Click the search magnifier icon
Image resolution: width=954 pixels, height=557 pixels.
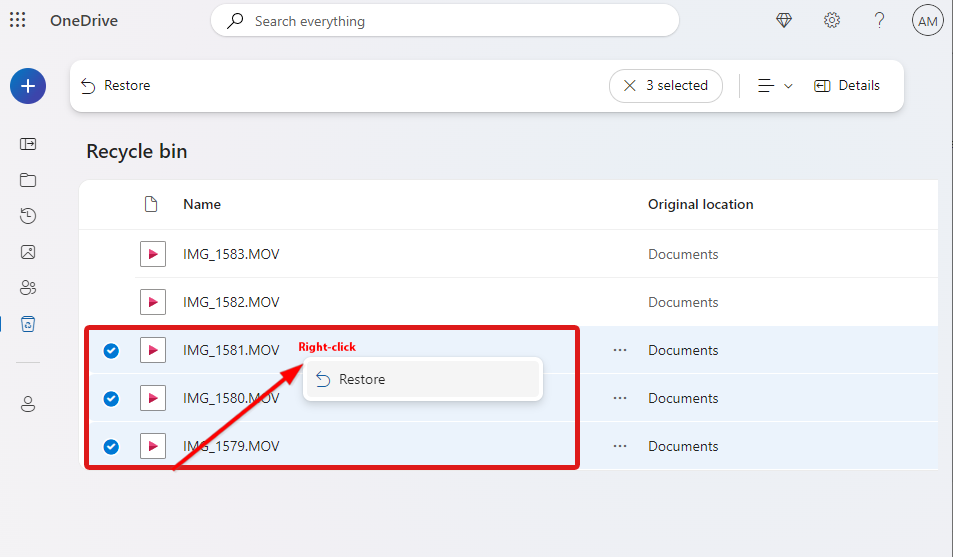click(235, 21)
